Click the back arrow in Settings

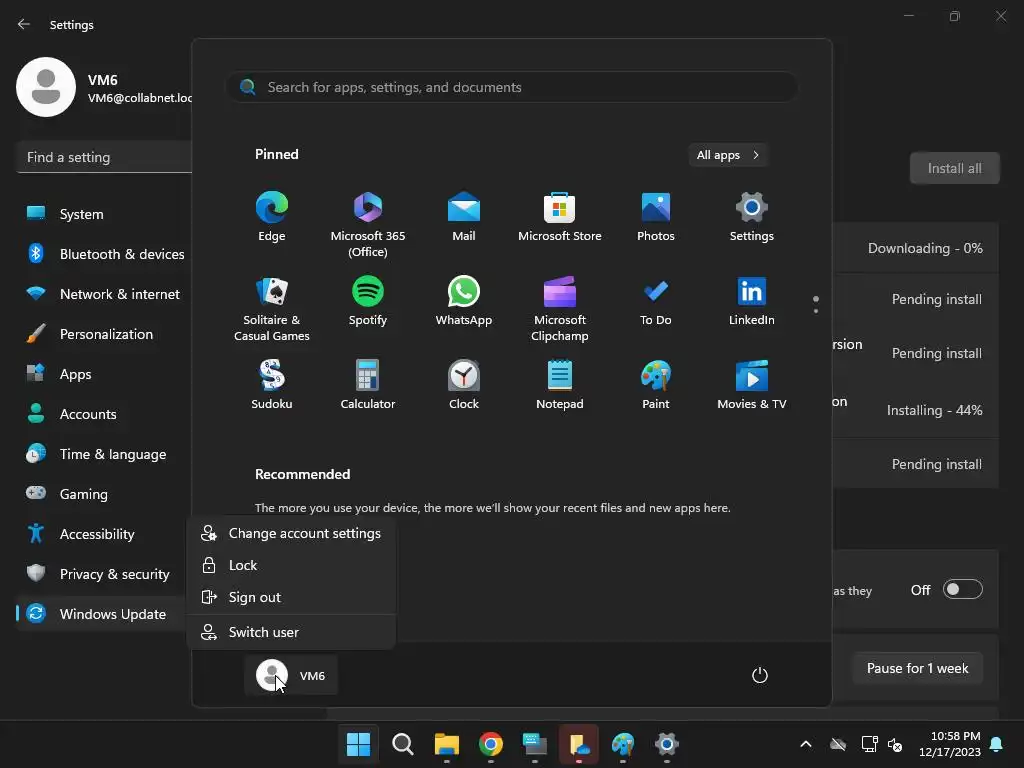pos(24,24)
